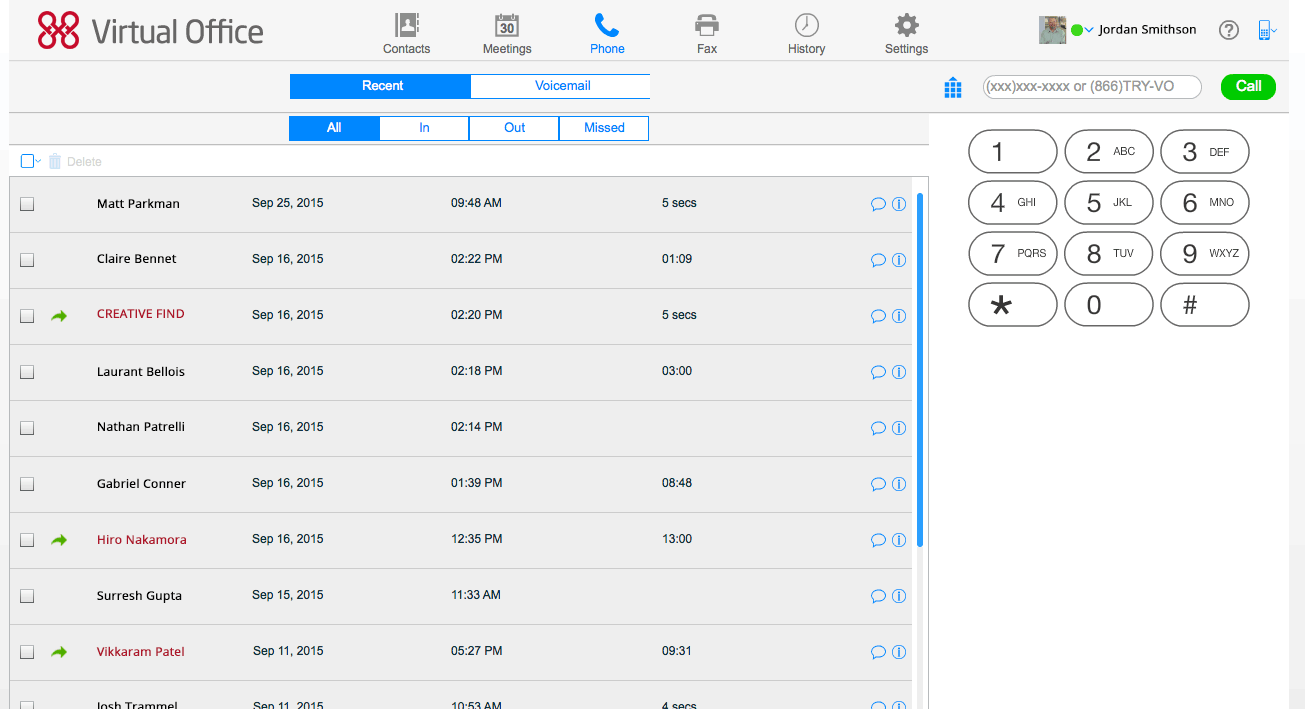Click the green Call button
Screen dimensions: 1305x709
[1248, 87]
